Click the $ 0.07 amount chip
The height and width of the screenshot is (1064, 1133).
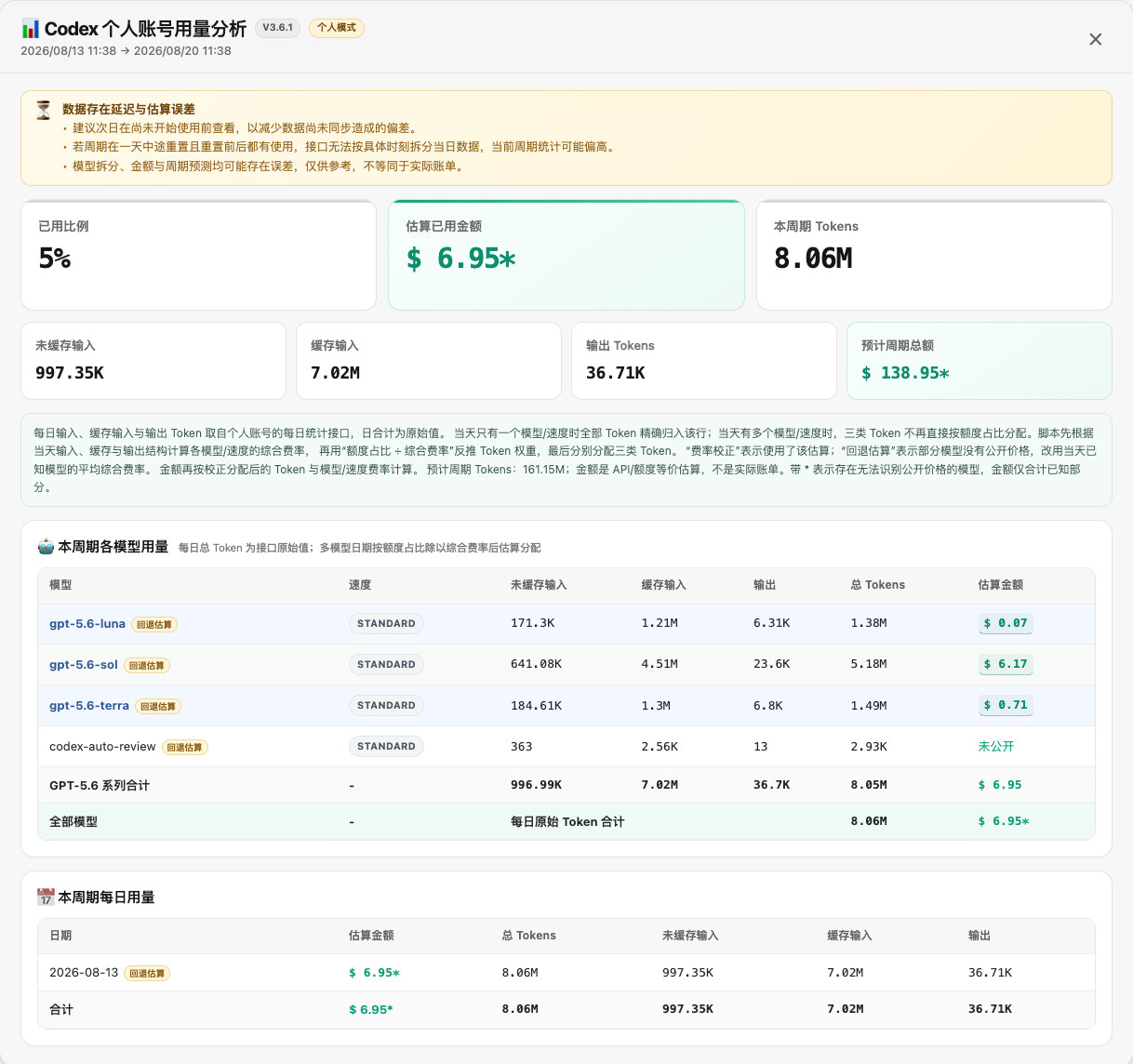point(1006,623)
